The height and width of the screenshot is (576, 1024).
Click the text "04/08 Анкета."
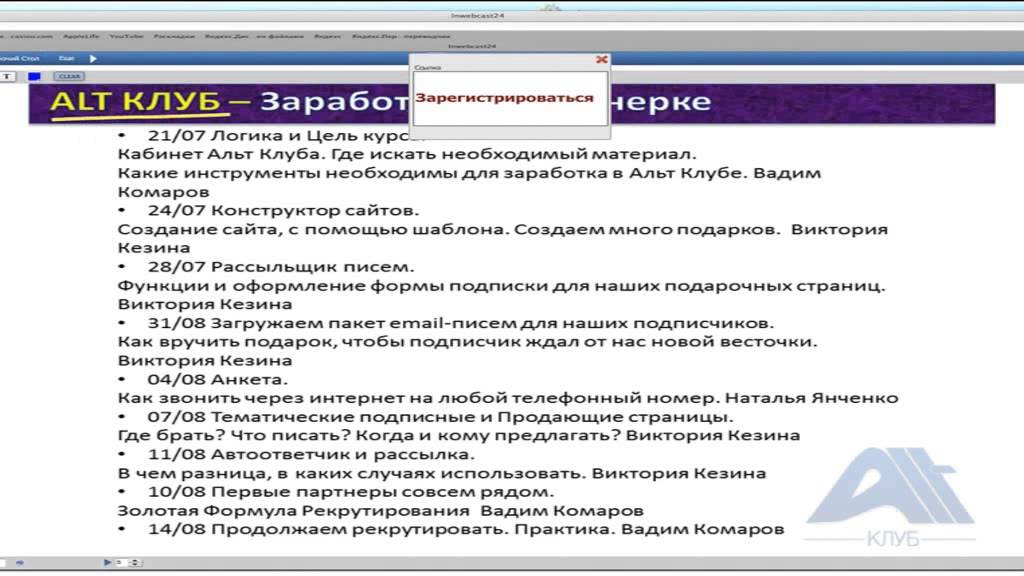pyautogui.click(x=217, y=379)
